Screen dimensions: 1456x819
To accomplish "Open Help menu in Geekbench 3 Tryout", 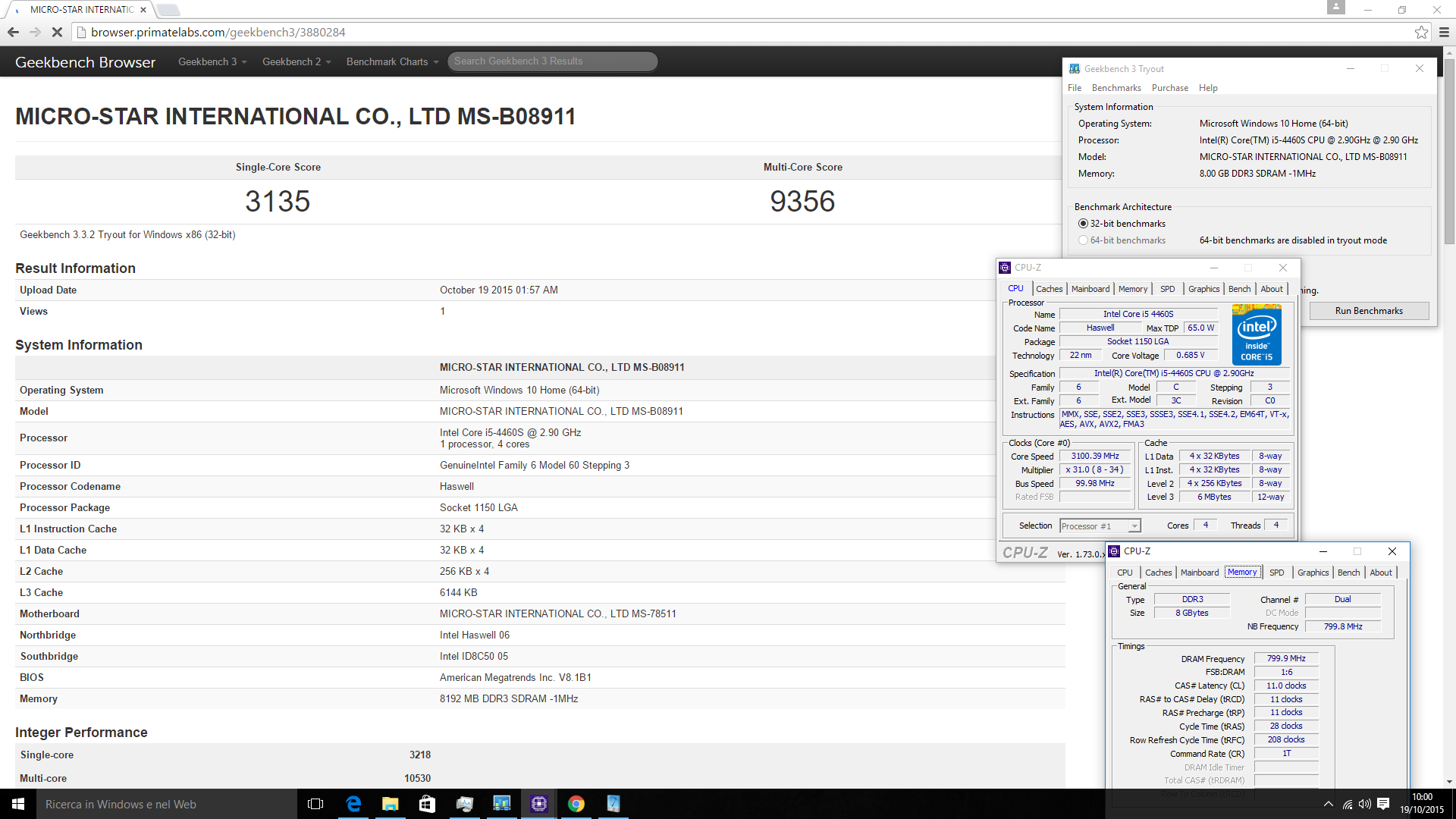I will [x=1208, y=88].
